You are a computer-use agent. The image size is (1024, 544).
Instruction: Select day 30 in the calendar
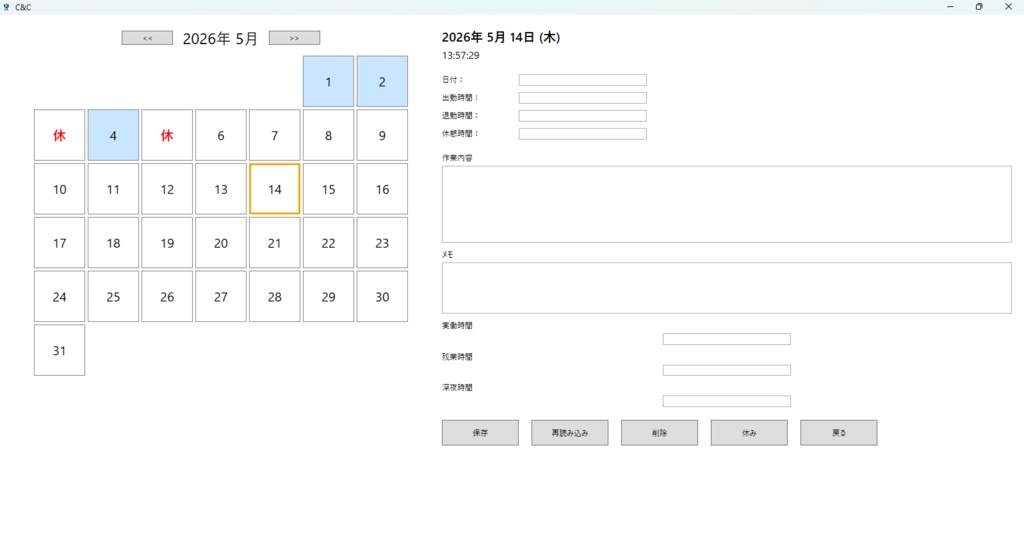click(382, 296)
